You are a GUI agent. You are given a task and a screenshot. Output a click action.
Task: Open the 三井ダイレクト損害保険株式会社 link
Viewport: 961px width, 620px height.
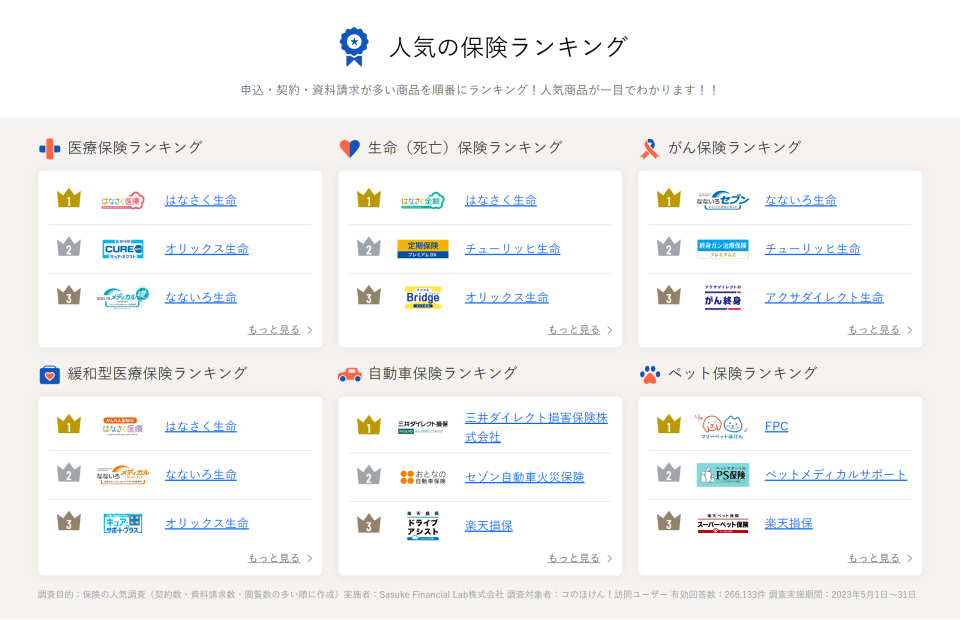[x=535, y=427]
